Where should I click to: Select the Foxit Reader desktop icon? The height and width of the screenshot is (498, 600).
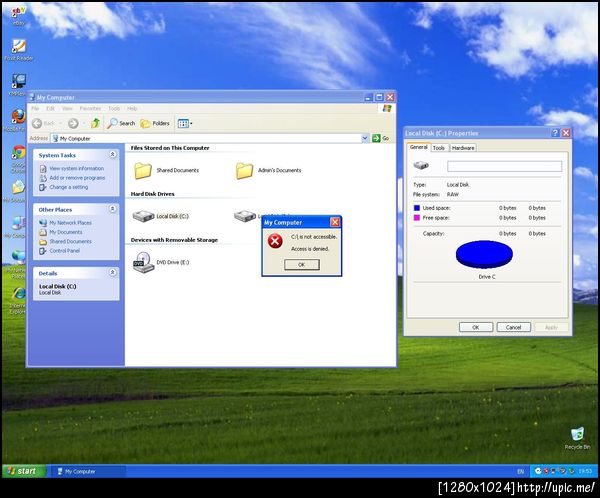click(18, 50)
